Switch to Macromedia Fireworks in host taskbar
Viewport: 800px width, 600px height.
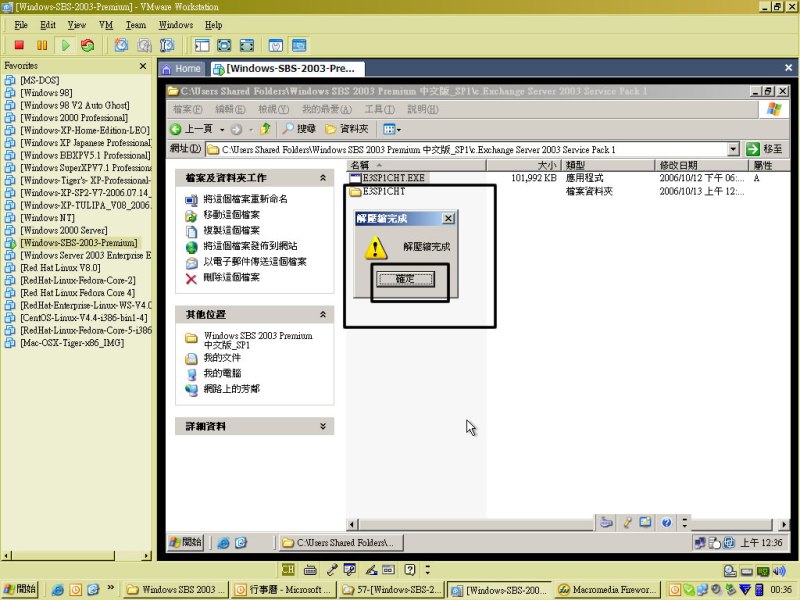click(x=608, y=590)
